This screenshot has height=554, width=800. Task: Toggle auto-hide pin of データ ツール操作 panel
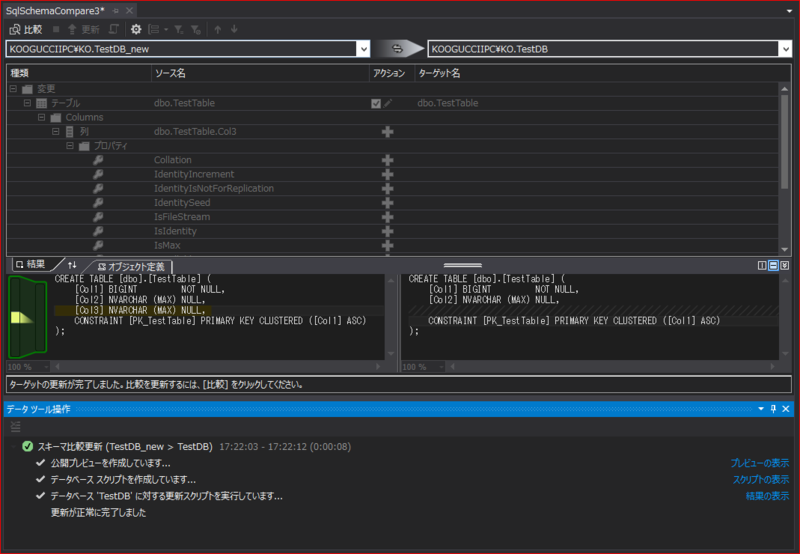(773, 409)
